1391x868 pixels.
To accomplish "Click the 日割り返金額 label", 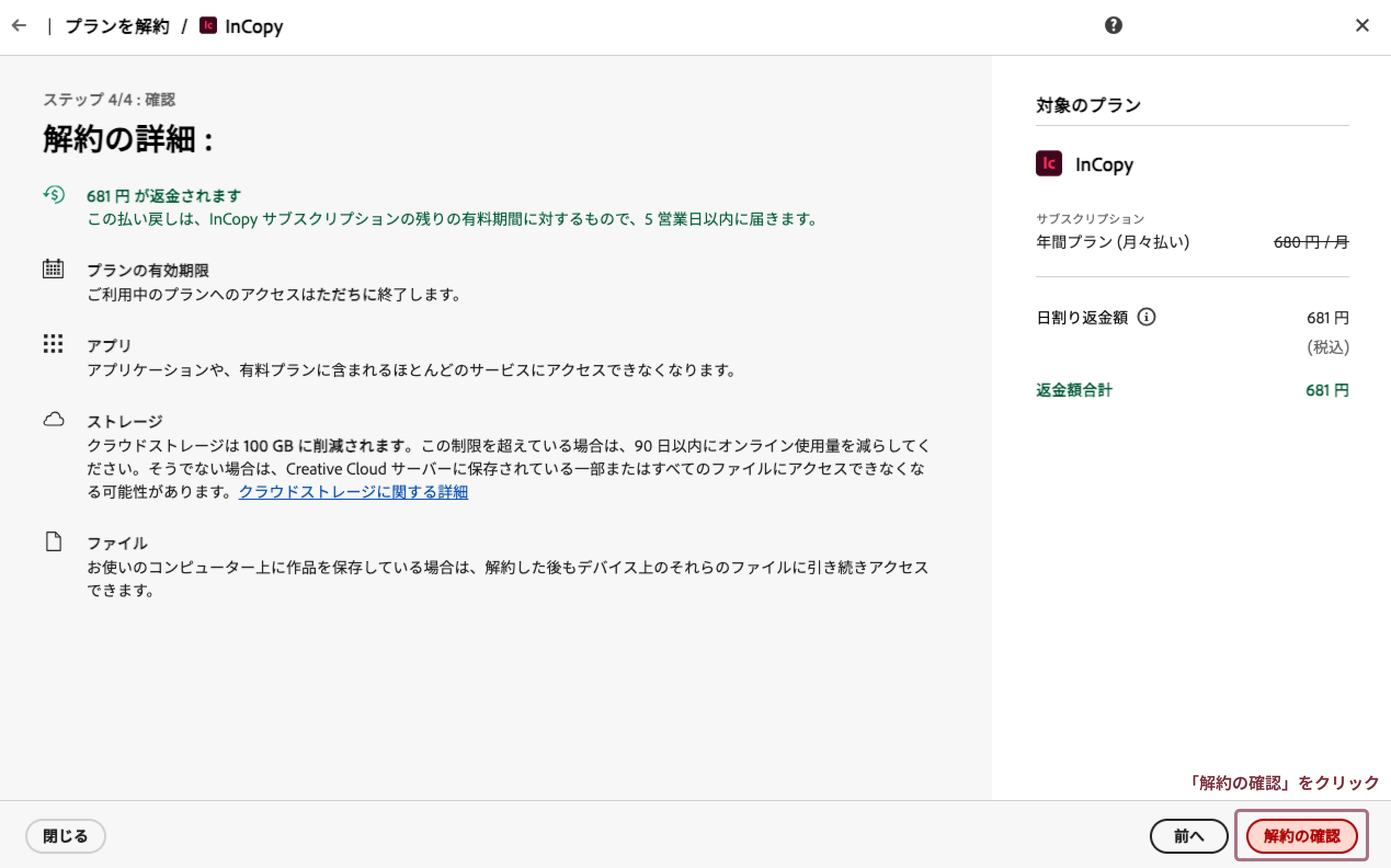I will 1081,317.
